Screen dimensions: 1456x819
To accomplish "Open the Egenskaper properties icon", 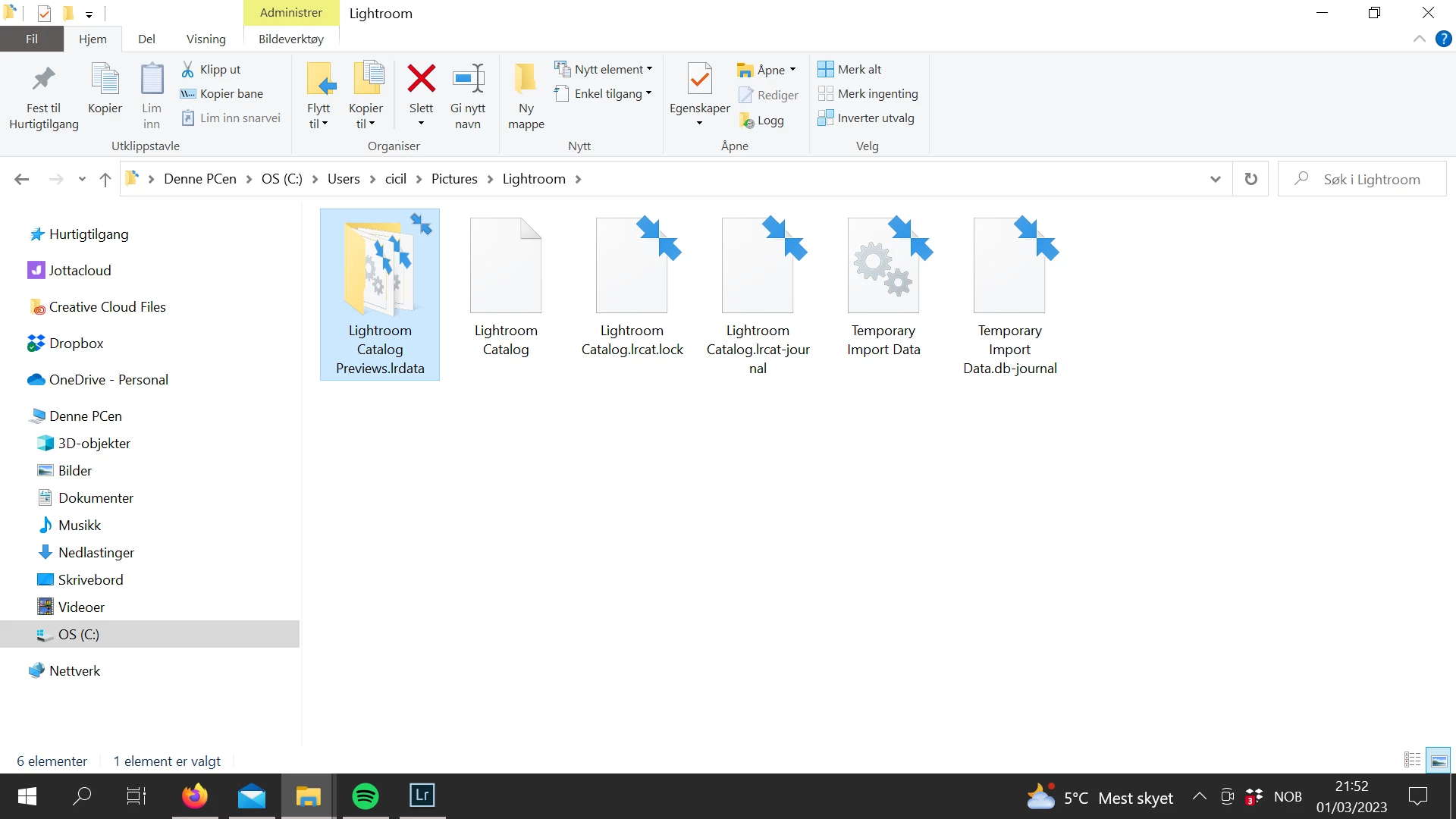I will [699, 79].
